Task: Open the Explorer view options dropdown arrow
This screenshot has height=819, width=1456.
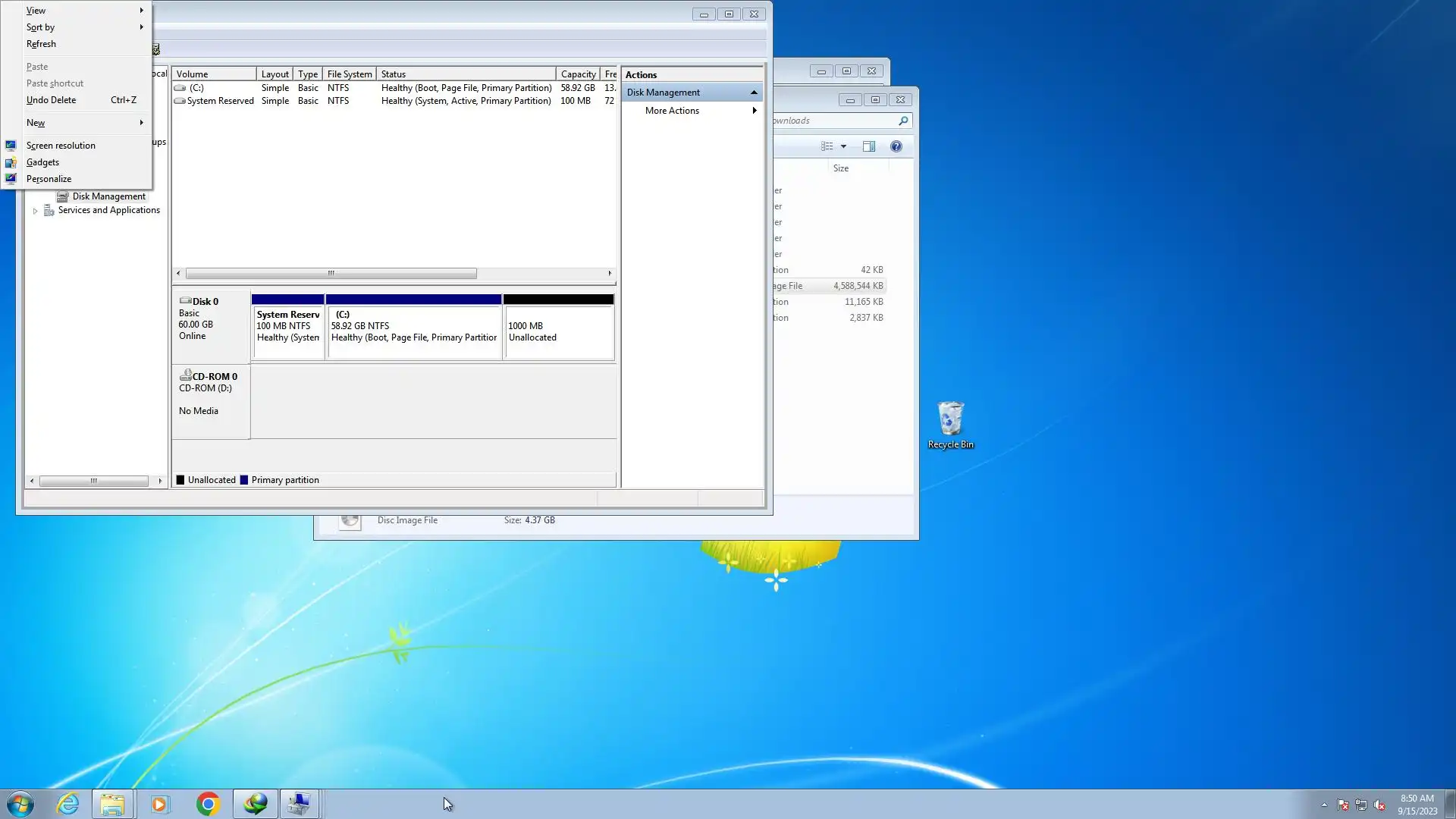Action: point(843,146)
